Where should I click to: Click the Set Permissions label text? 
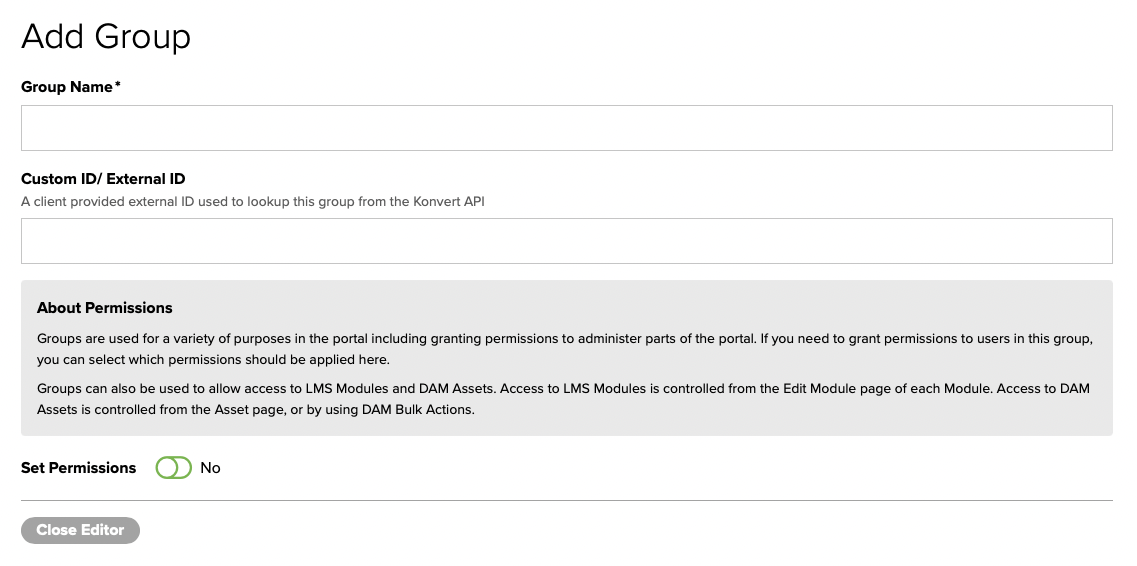(x=78, y=468)
